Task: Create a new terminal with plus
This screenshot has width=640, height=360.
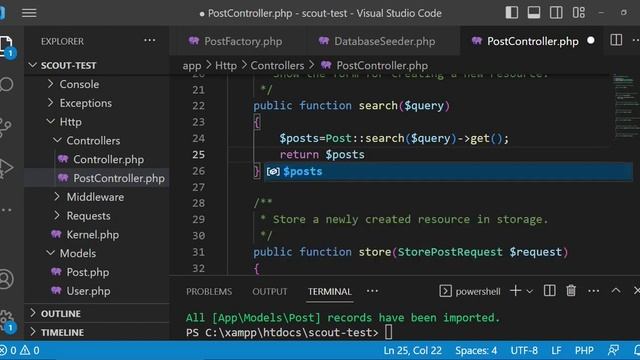Action: (x=516, y=291)
